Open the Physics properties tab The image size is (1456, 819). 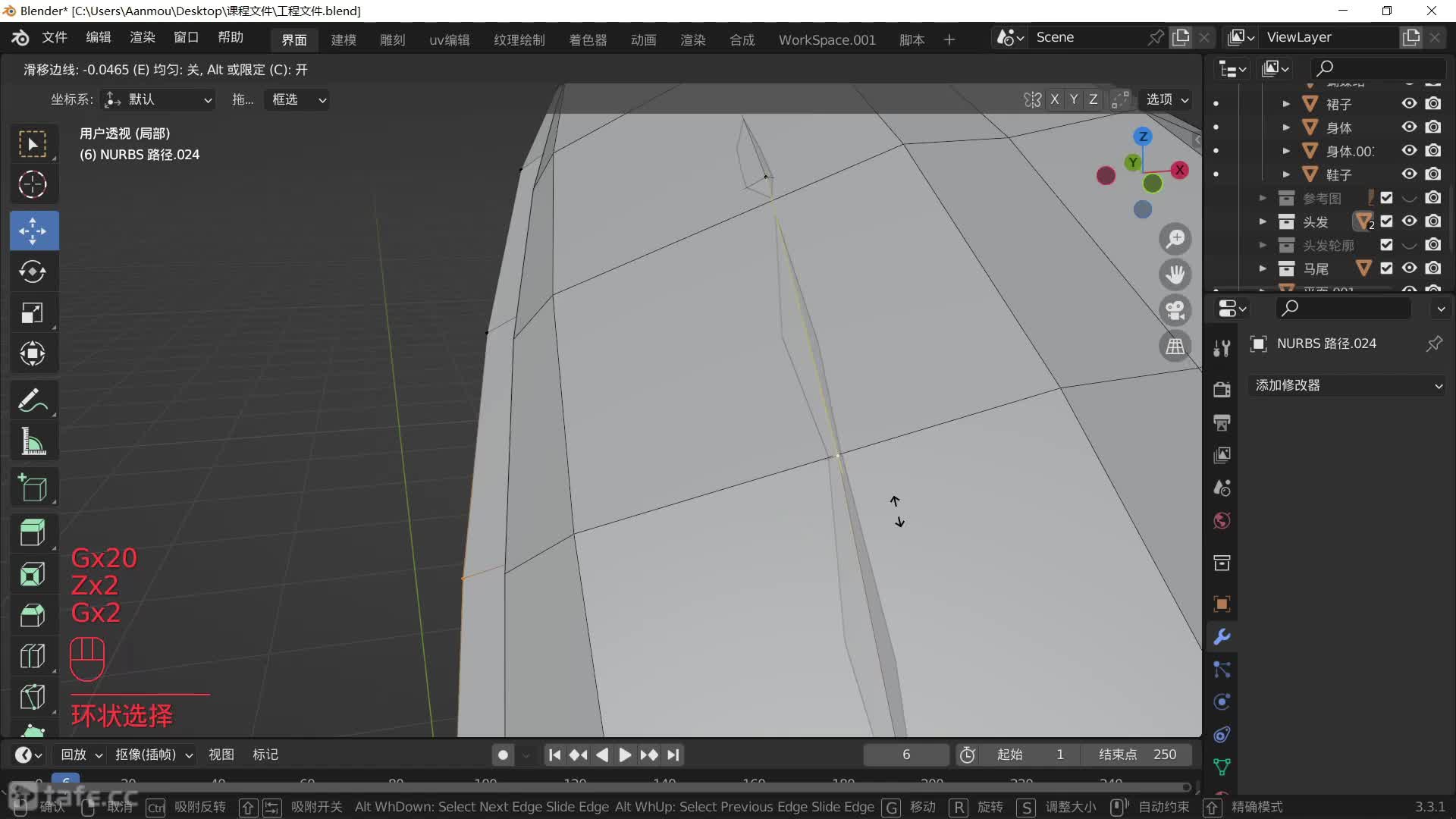1222,701
